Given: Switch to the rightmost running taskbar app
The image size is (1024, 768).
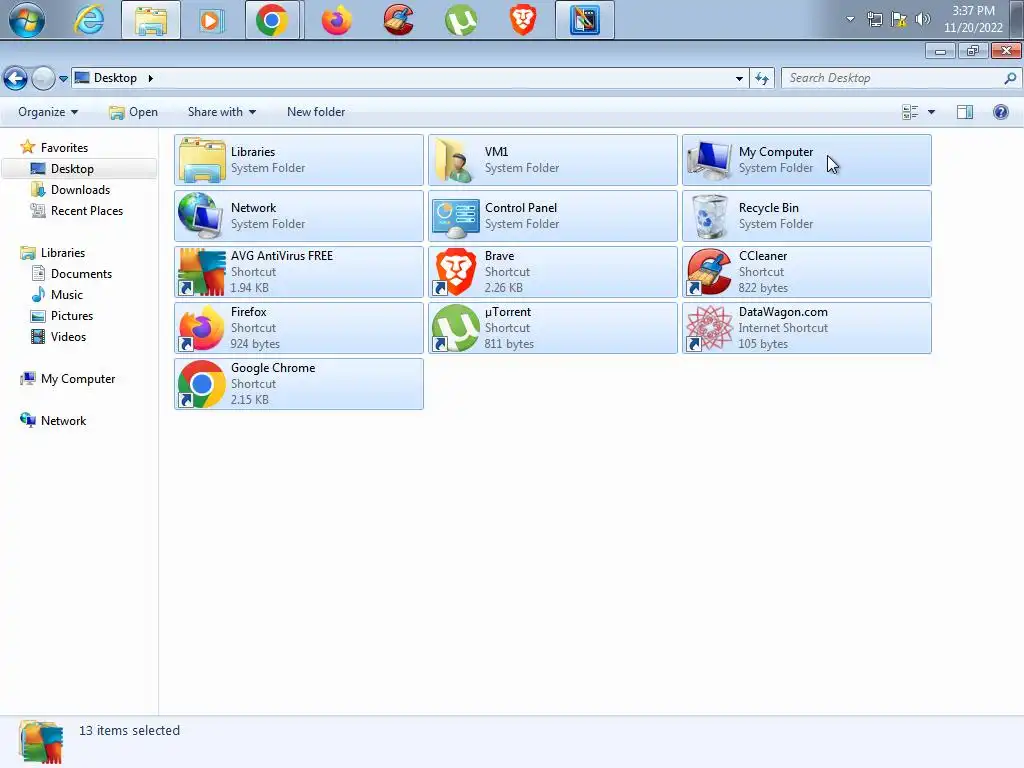Looking at the screenshot, I should (x=584, y=20).
